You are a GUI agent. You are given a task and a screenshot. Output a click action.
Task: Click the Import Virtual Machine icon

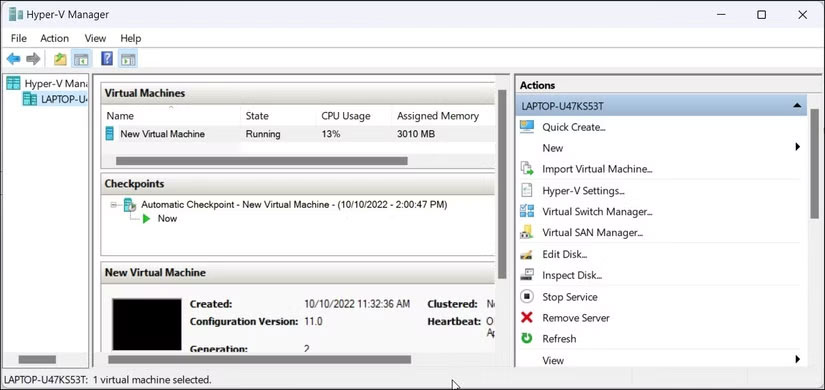[x=527, y=169]
